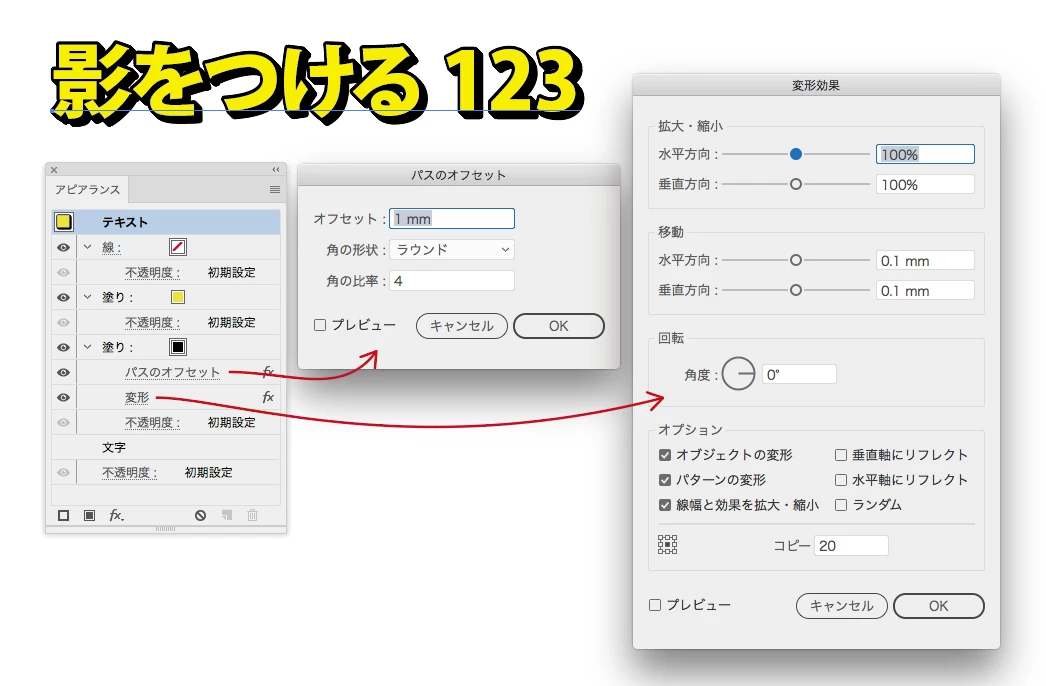Screen dimensions: 1046x686
Task: Uncheck 線幅と効果を拡大・縮小 option
Action: (x=664, y=505)
